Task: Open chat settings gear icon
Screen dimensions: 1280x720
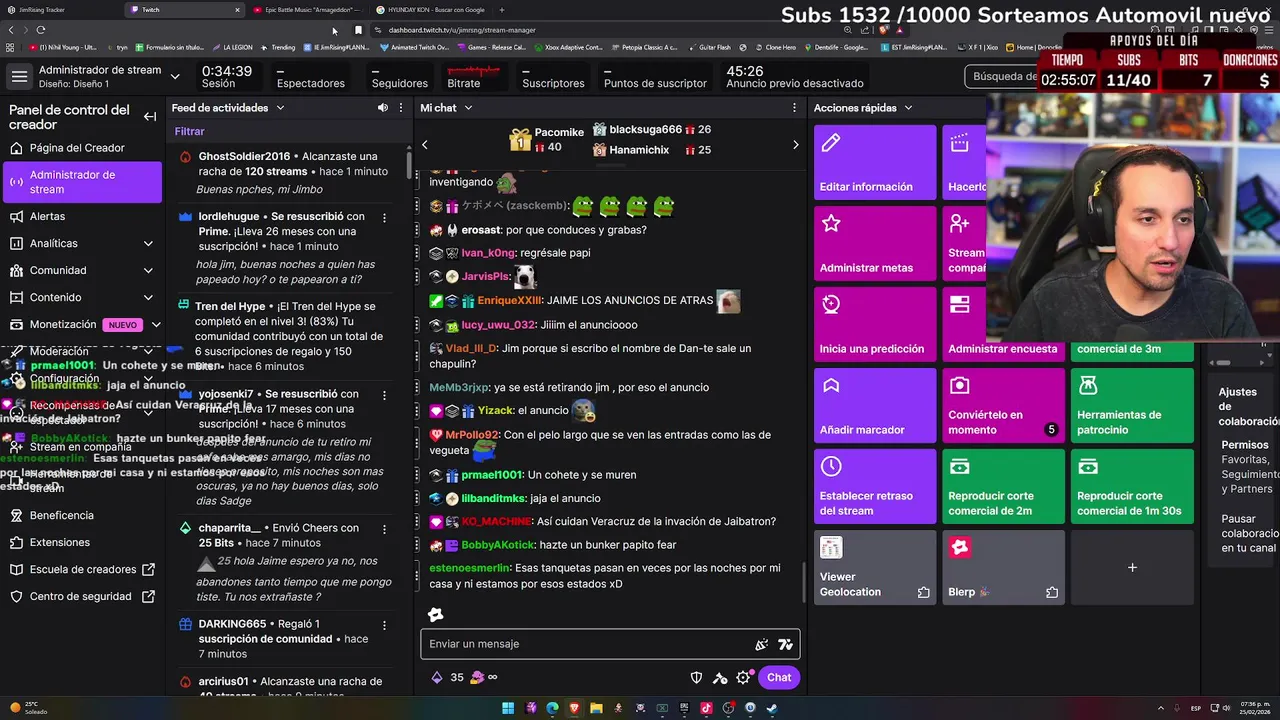Action: 743,677
